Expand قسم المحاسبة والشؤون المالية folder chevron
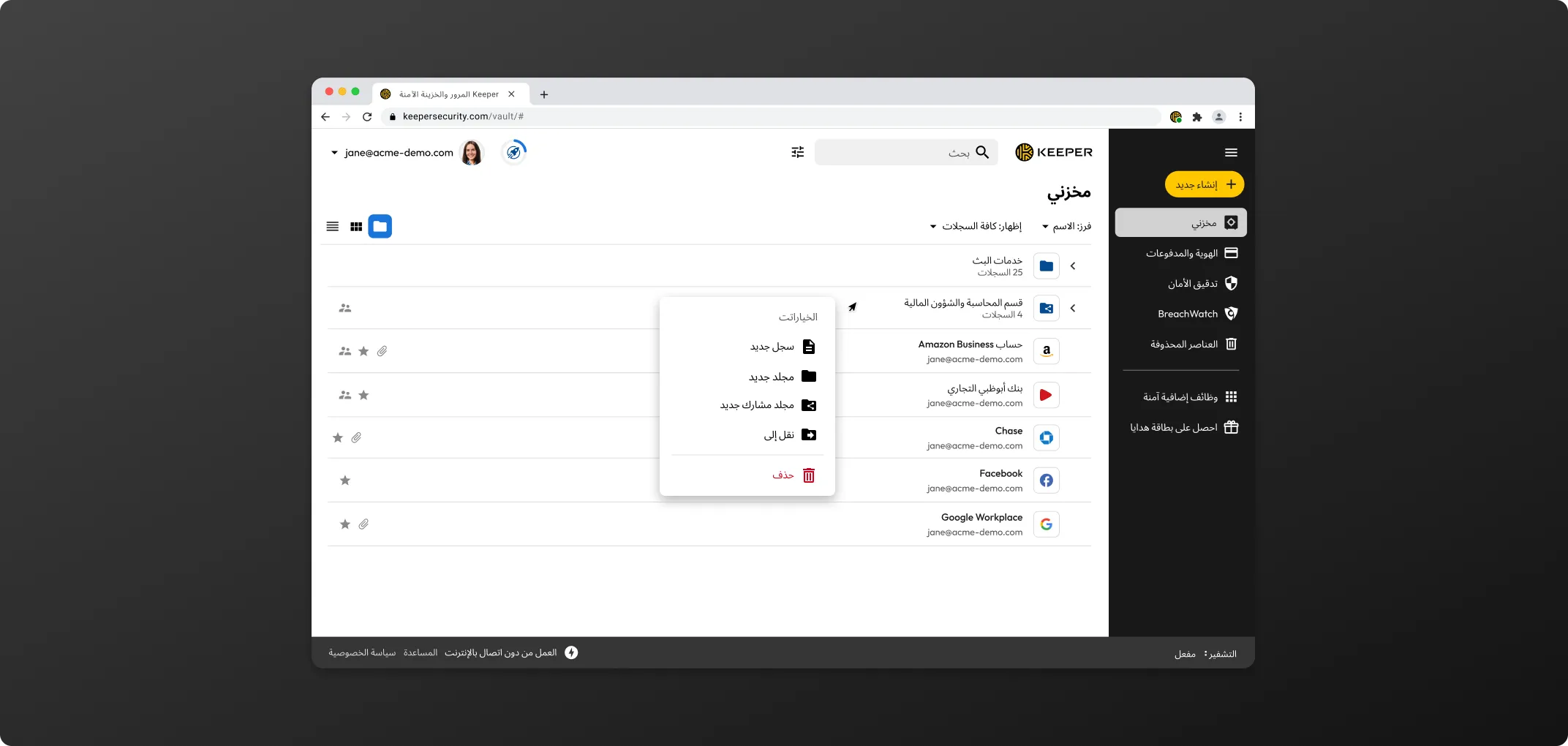The height and width of the screenshot is (746, 1568). tap(1073, 309)
